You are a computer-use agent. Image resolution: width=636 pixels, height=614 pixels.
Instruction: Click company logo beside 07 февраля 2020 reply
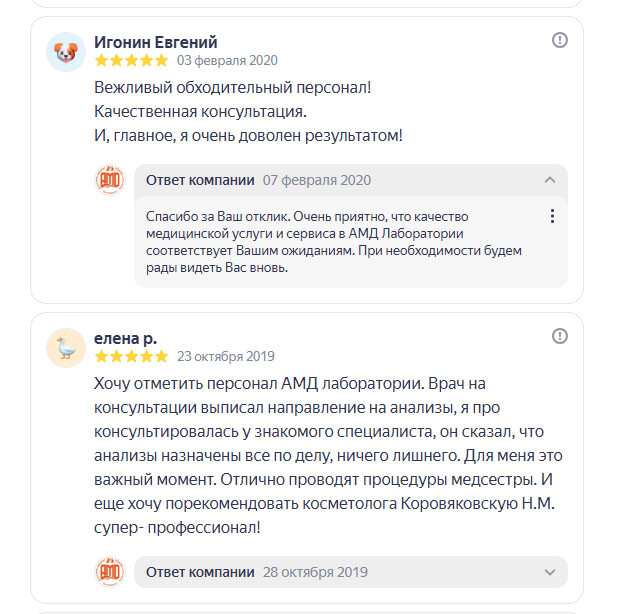tap(109, 180)
